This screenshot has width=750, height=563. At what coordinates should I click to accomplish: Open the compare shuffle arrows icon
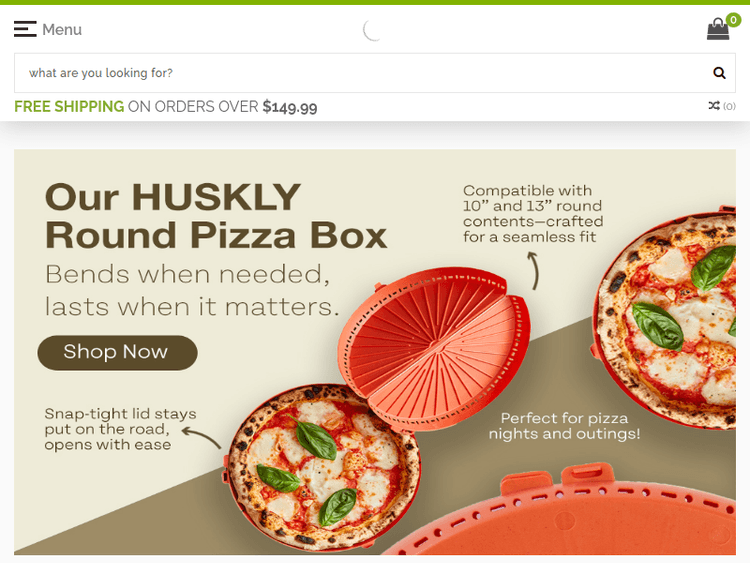pos(714,106)
